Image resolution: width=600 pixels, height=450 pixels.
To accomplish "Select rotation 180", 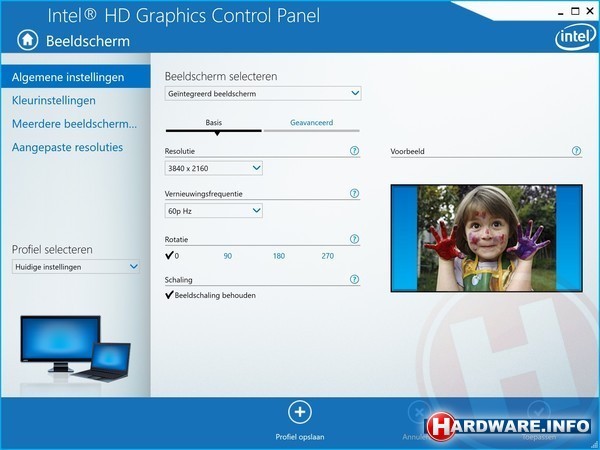I will (279, 256).
